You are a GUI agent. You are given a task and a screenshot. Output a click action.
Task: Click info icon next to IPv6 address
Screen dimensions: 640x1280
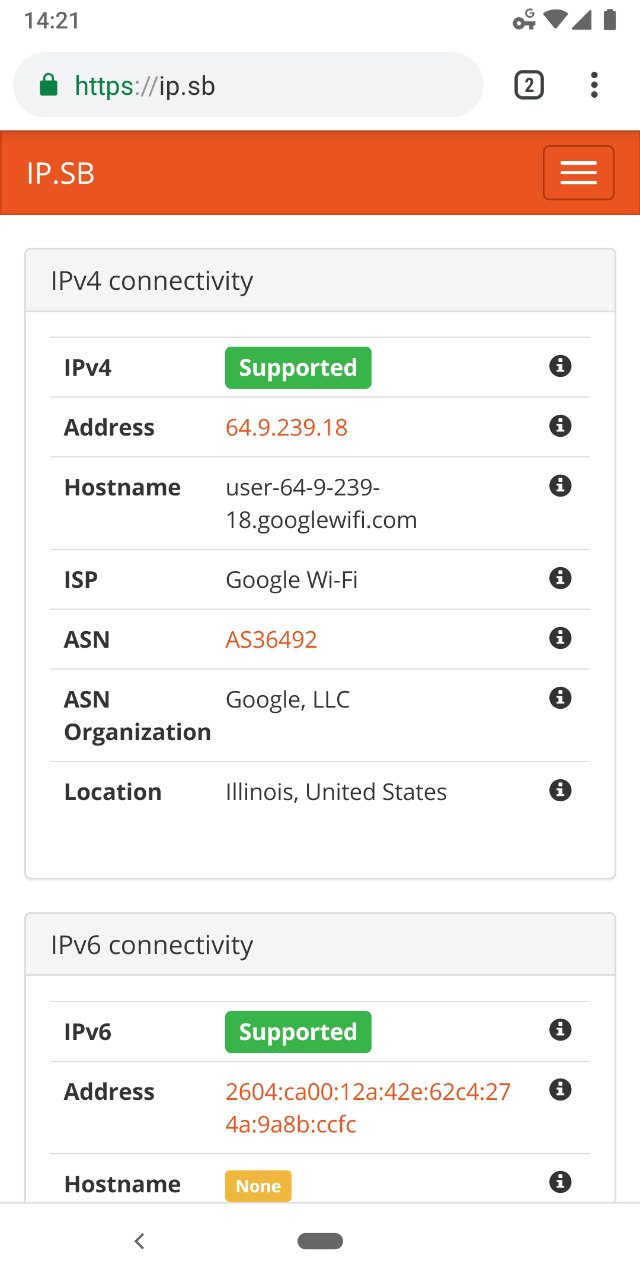560,1091
